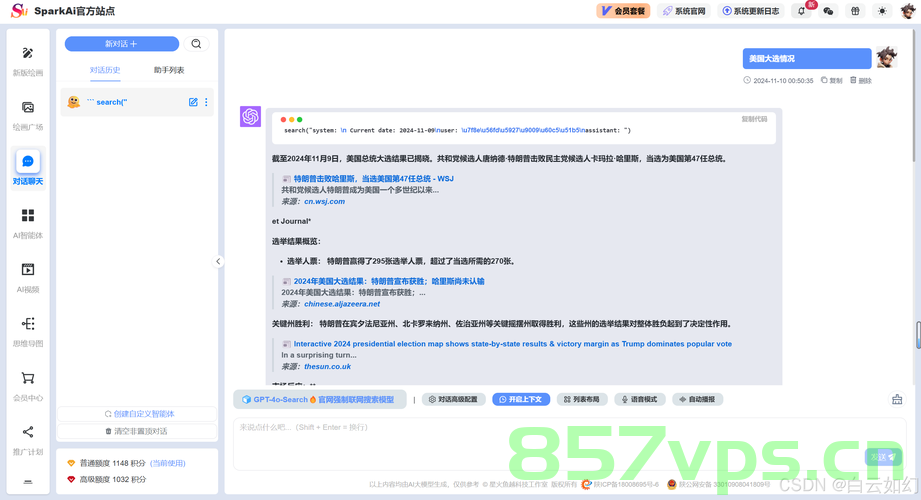Image resolution: width=921 pixels, height=500 pixels.
Task: Open AI智能体 in the sidebar
Action: 28,224
